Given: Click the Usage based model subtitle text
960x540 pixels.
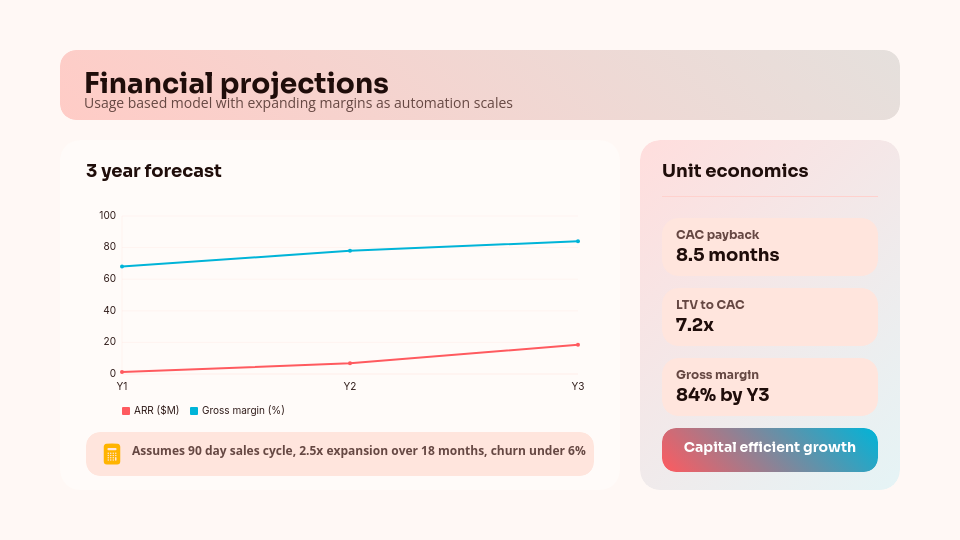Looking at the screenshot, I should (x=298, y=103).
